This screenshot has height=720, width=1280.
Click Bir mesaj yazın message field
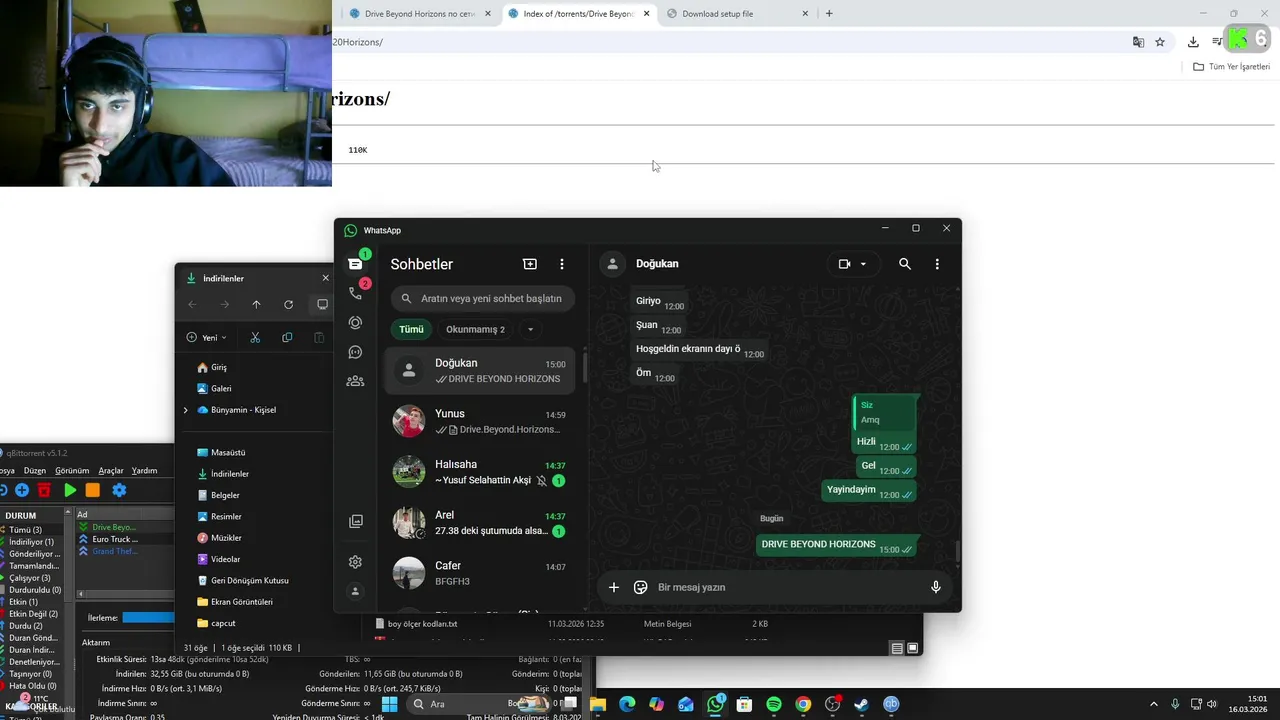pos(786,587)
